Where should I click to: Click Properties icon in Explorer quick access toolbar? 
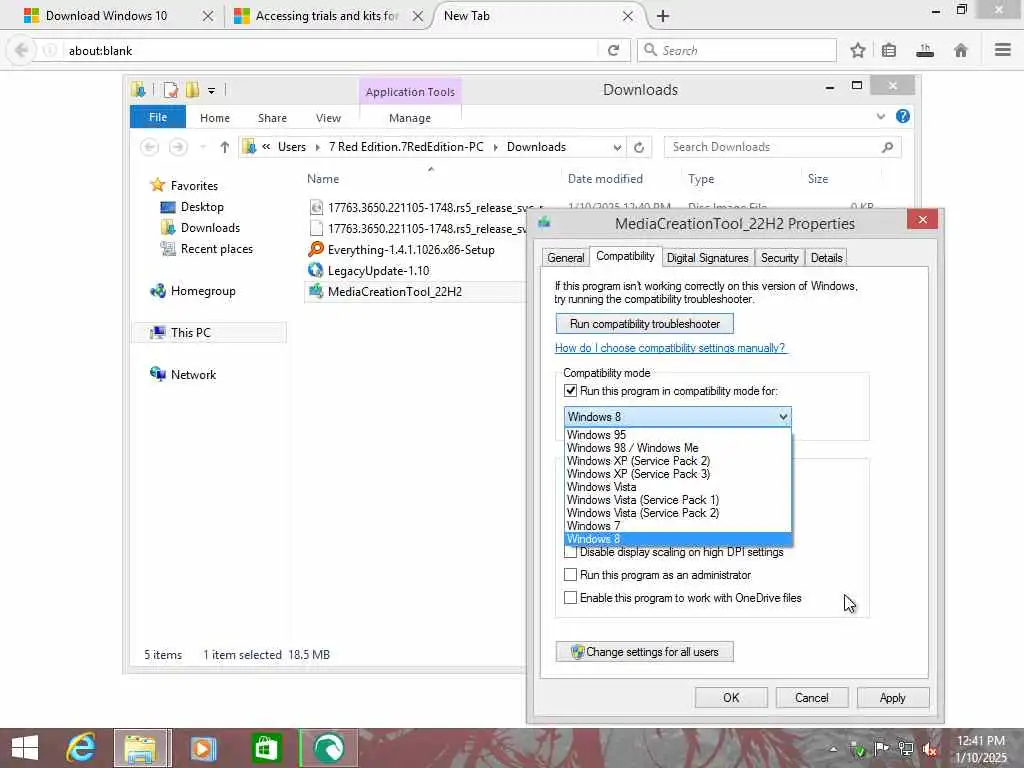(x=170, y=89)
